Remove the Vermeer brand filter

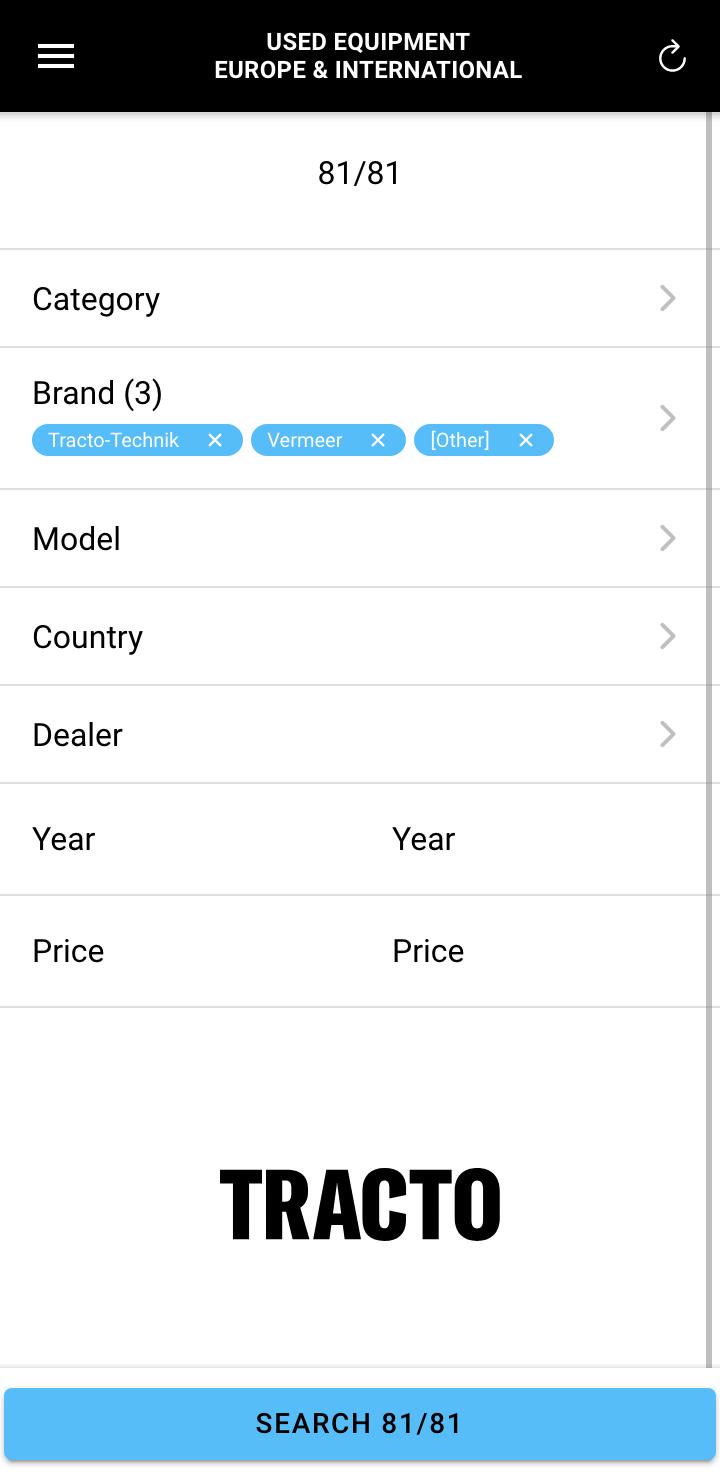(378, 440)
